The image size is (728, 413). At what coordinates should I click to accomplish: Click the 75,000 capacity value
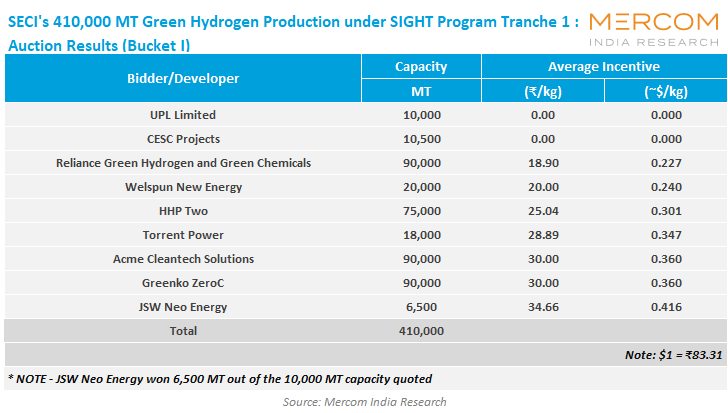pos(422,211)
